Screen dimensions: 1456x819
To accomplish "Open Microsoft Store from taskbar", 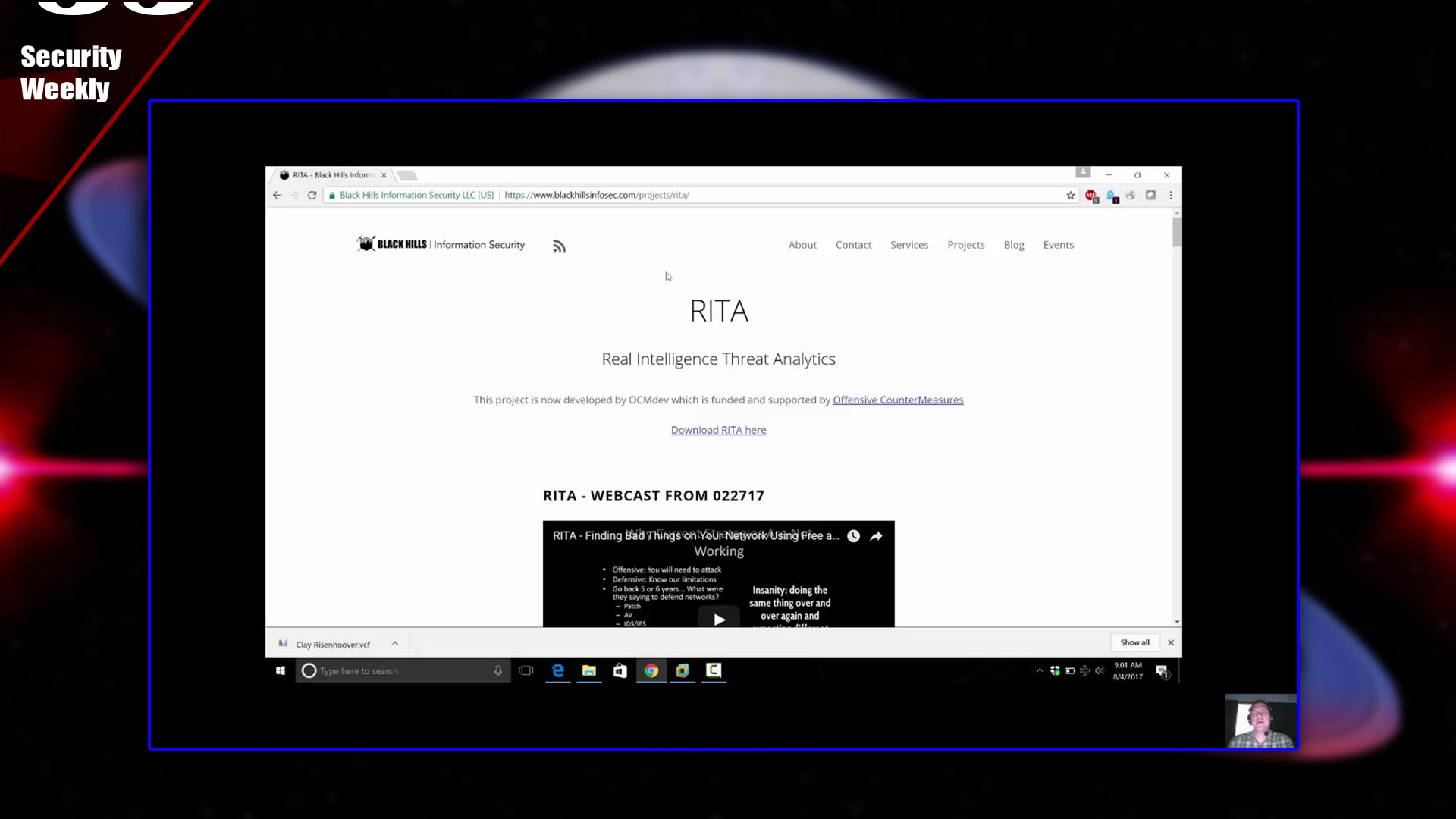I will coord(620,670).
